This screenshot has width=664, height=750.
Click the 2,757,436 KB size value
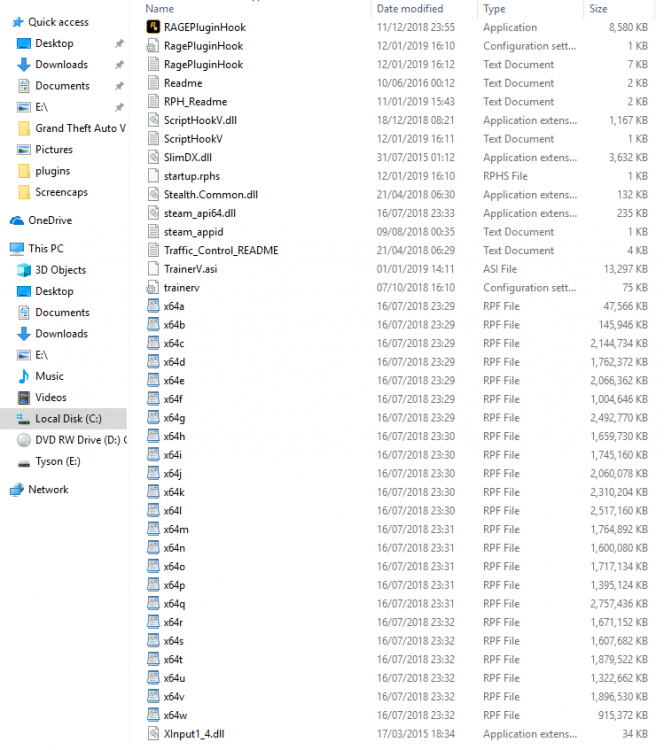[x=619, y=604]
